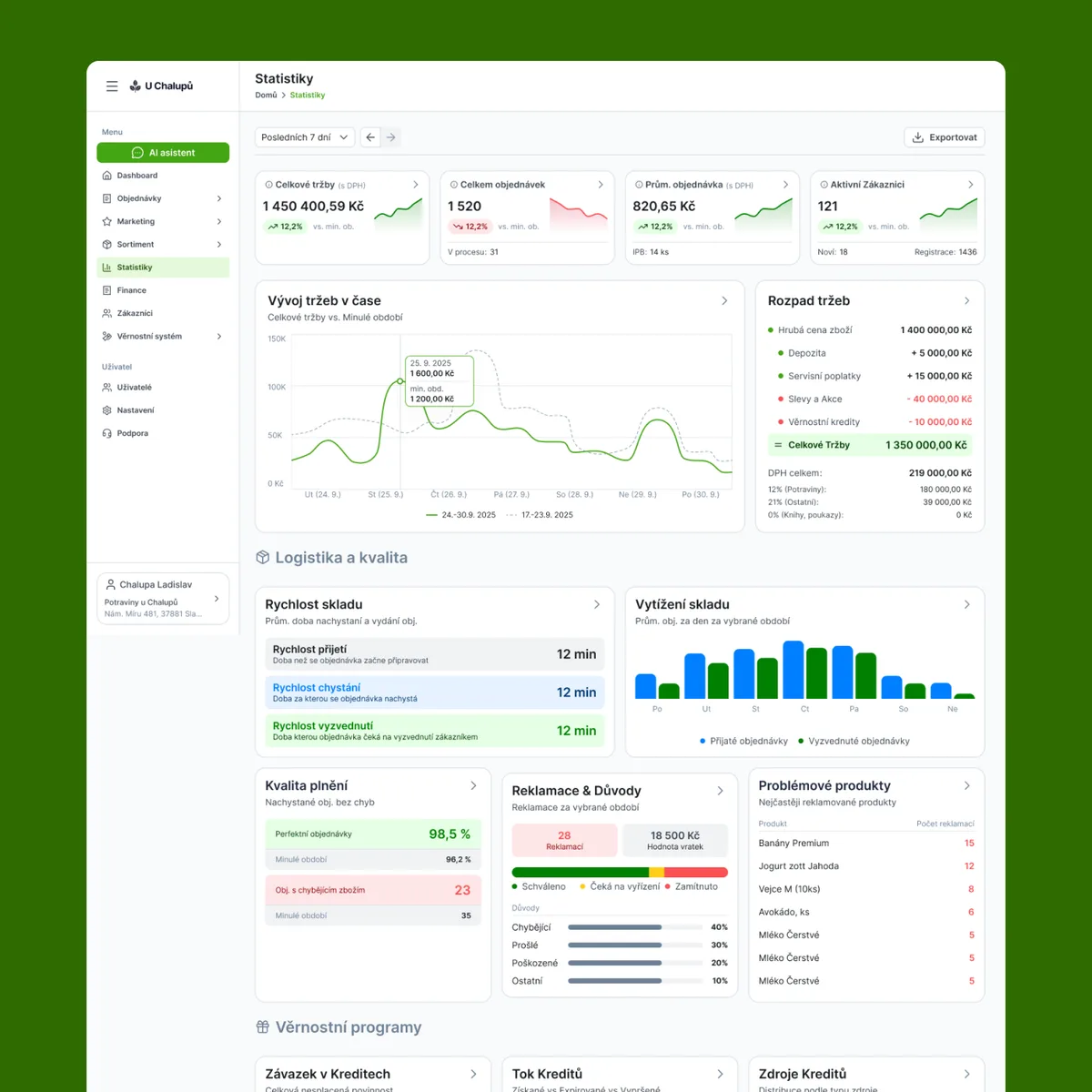The width and height of the screenshot is (1092, 1092).
Task: Go to Dashboard in the sidebar
Action: pos(136,176)
